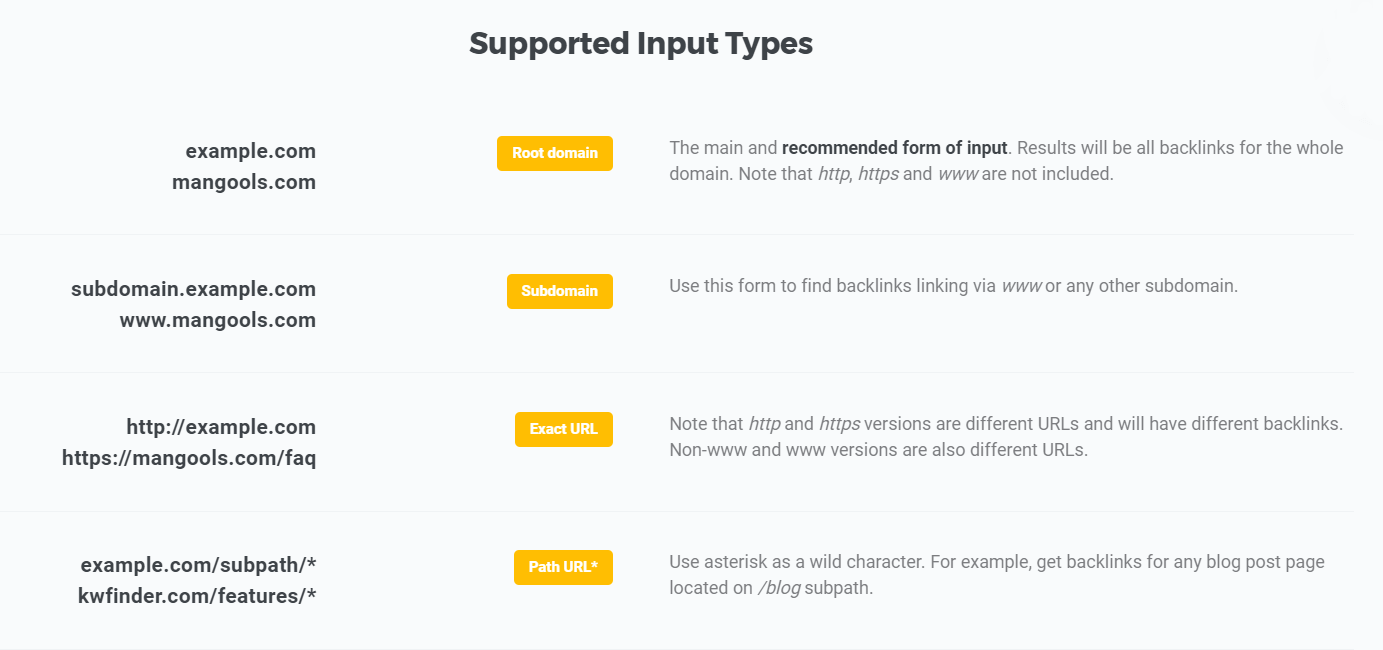This screenshot has height=650, width=1383.
Task: Click the Root domain yellow badge
Action: [x=554, y=153]
